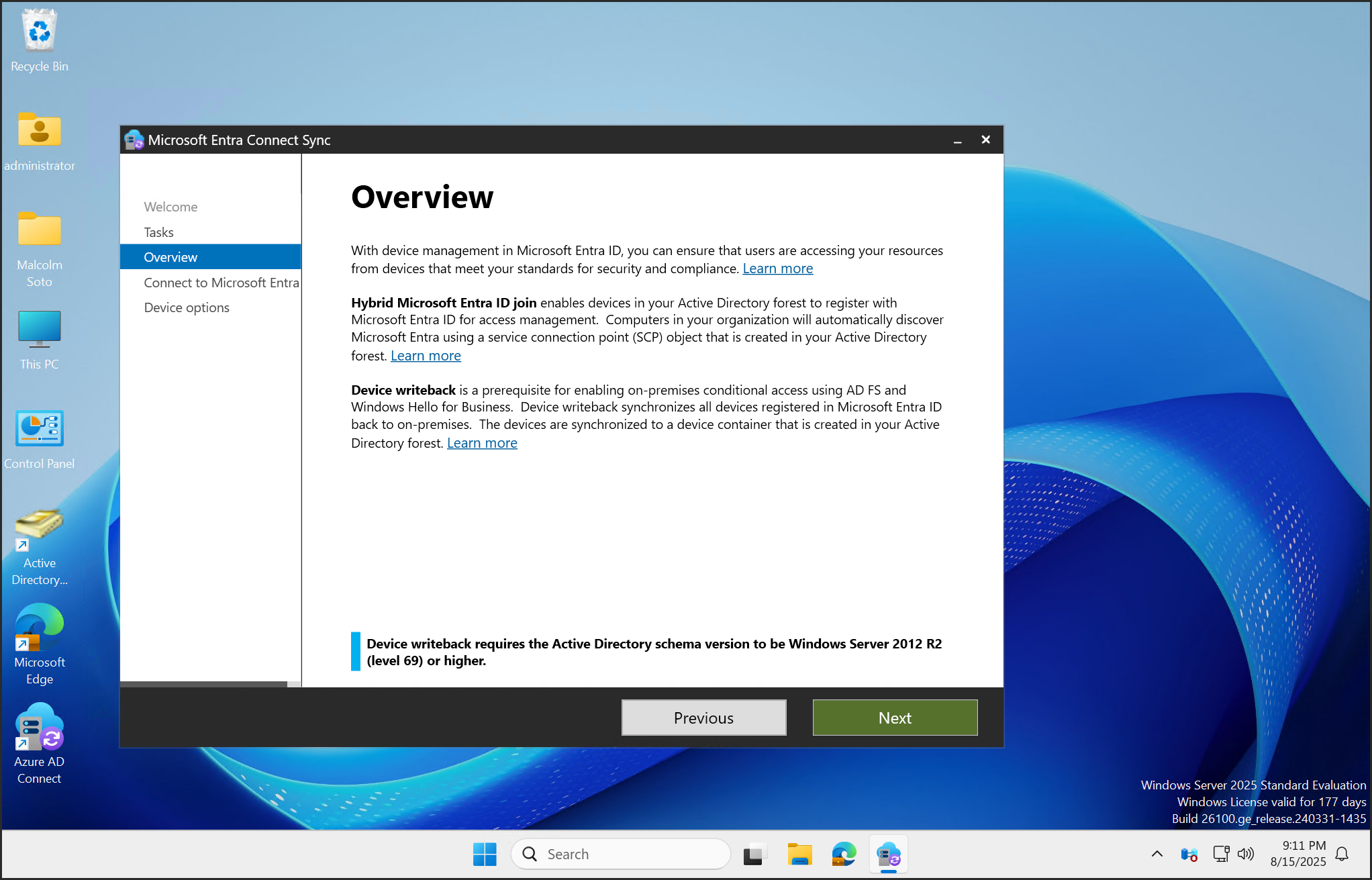Open the notification bell in the taskbar
Screen dimensions: 1372x880
(x=1342, y=854)
